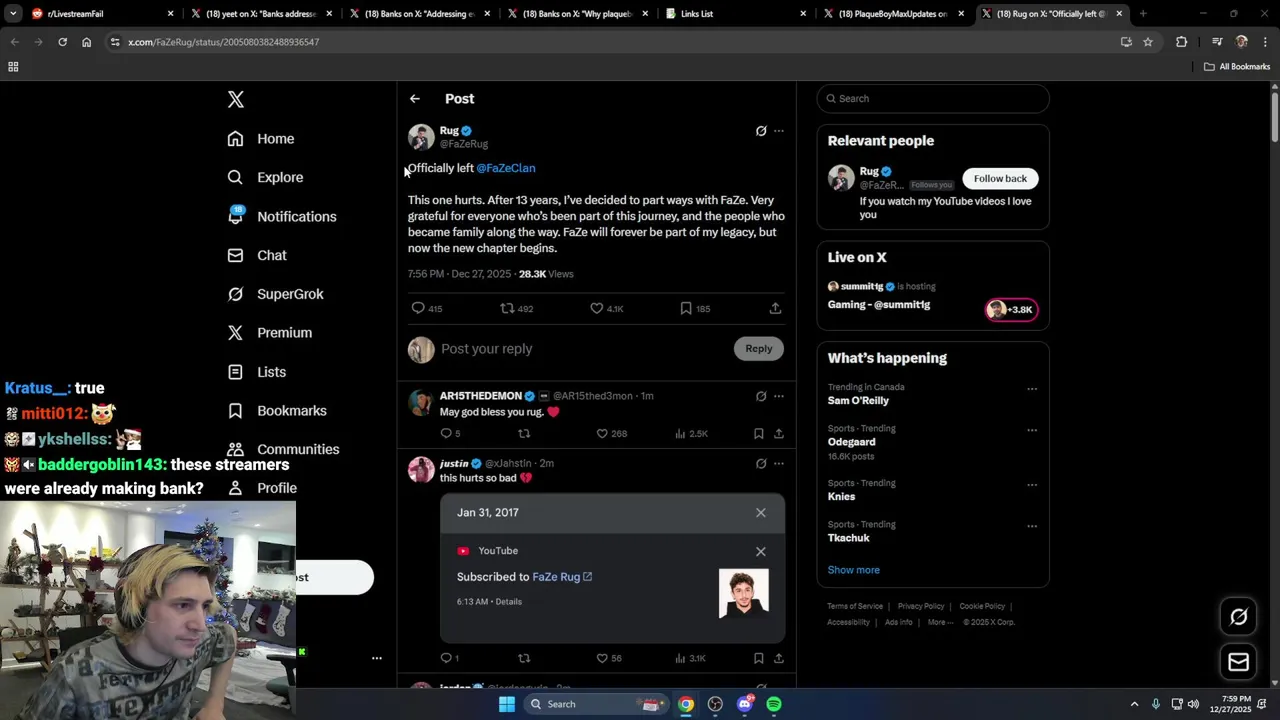Open the floating messages button
1280x720 pixels.
pyautogui.click(x=1238, y=662)
